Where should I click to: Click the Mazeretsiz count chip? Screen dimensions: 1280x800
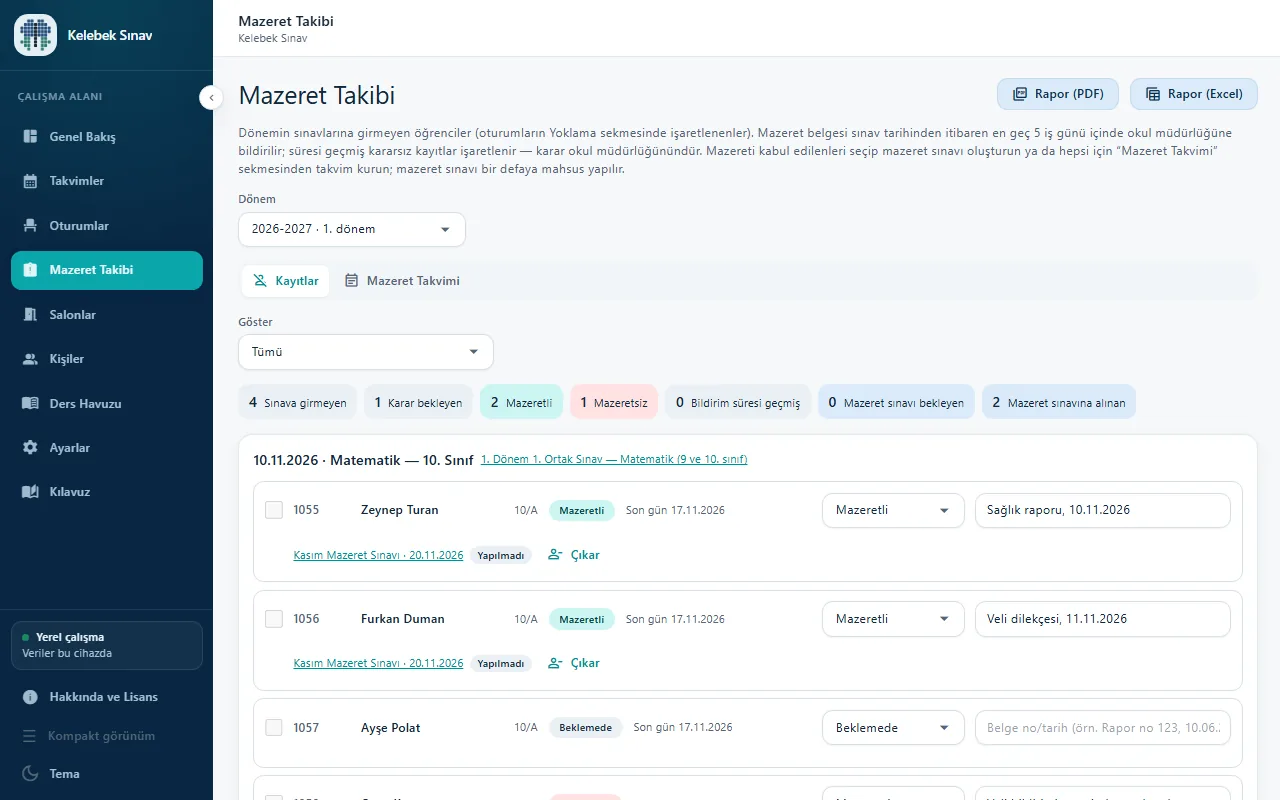point(614,402)
